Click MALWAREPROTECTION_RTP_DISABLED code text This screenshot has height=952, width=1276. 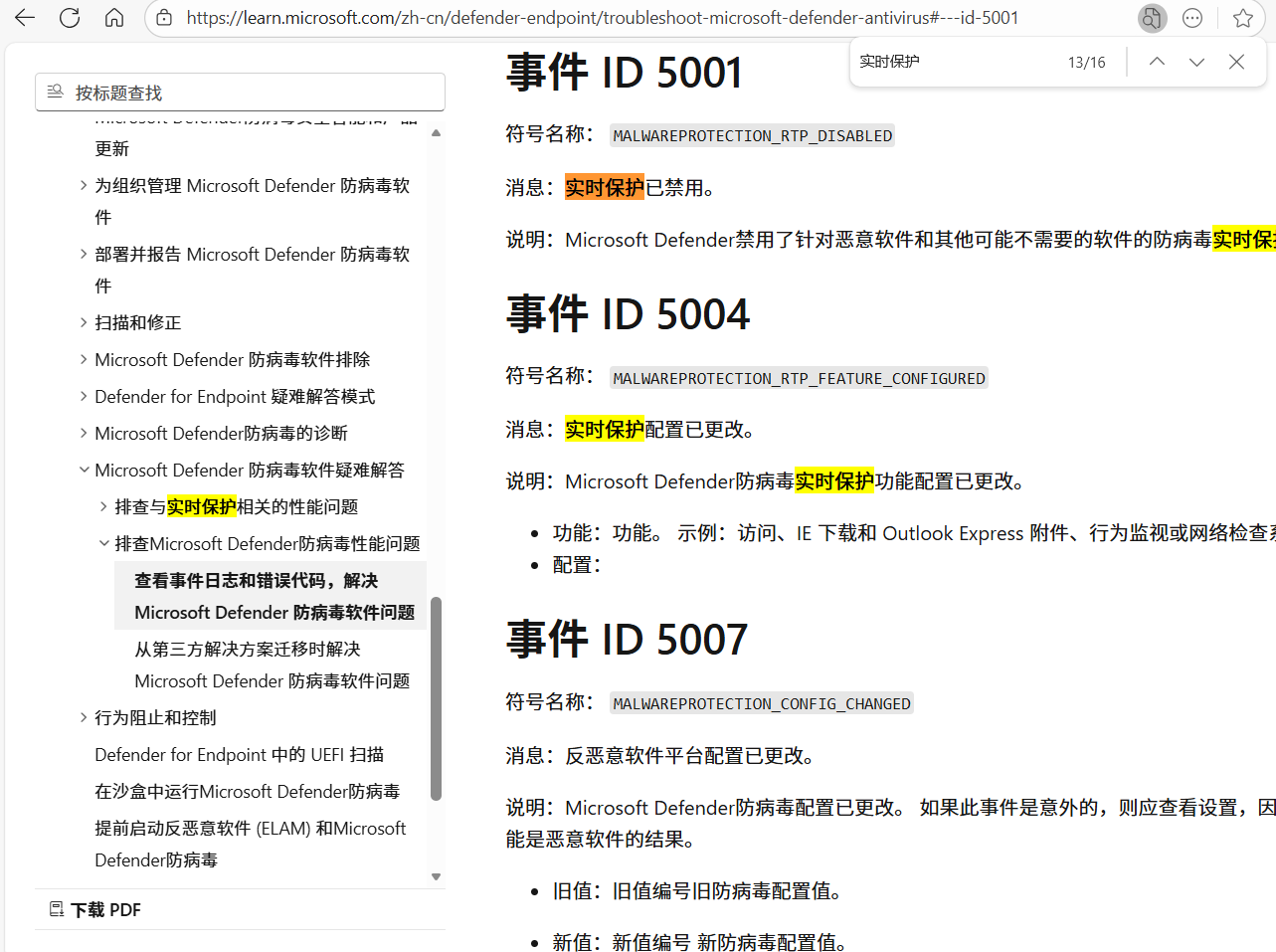tap(753, 135)
